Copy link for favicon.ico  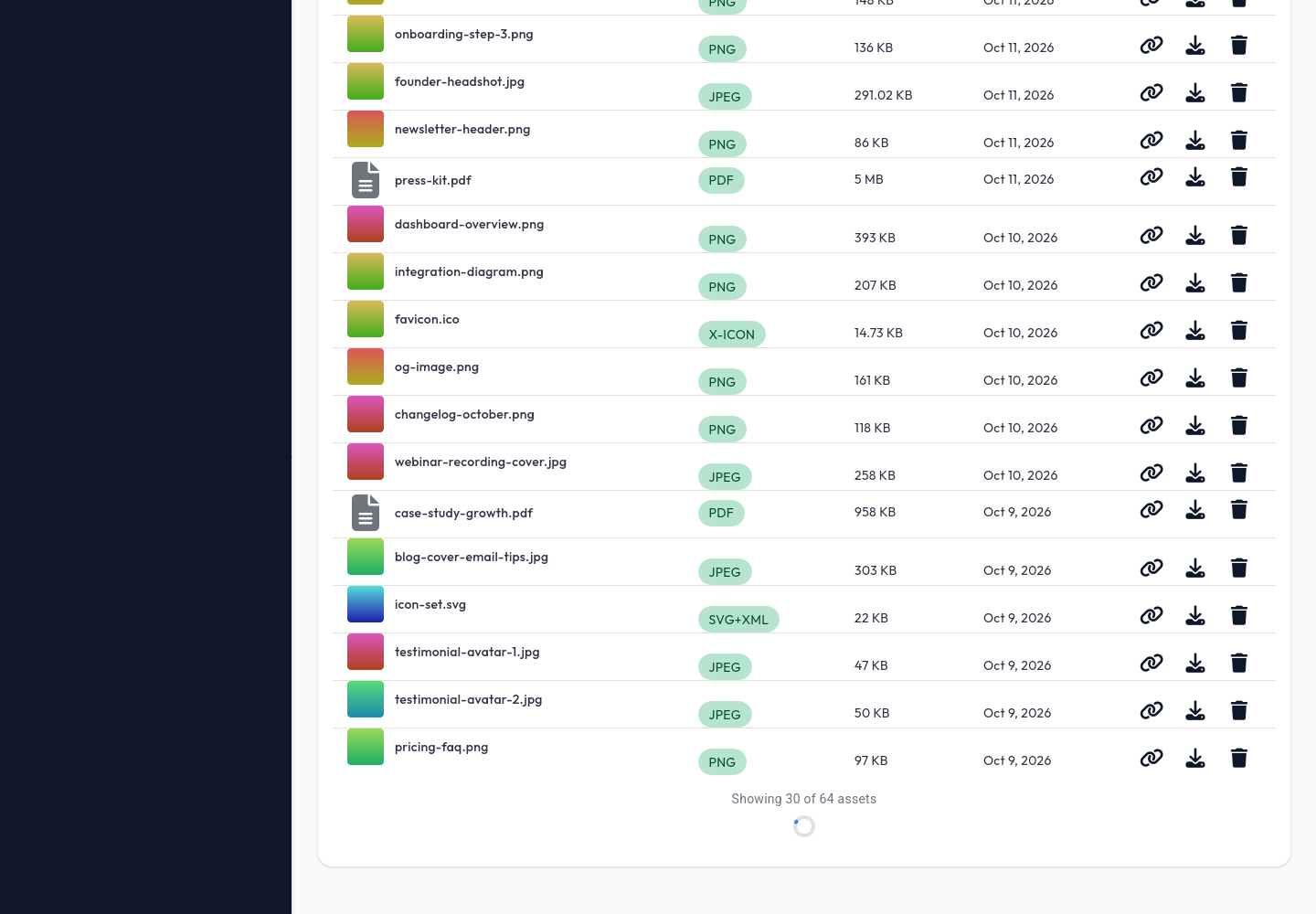pyautogui.click(x=1151, y=330)
